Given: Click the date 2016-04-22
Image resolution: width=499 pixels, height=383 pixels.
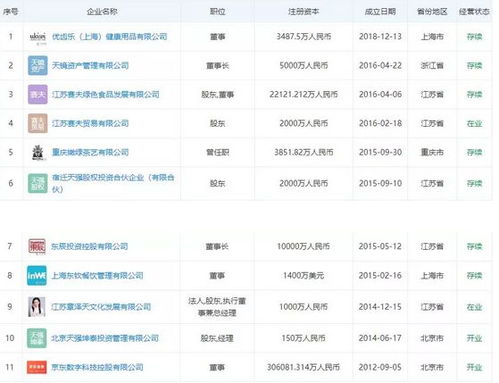Looking at the screenshot, I should [380, 66].
